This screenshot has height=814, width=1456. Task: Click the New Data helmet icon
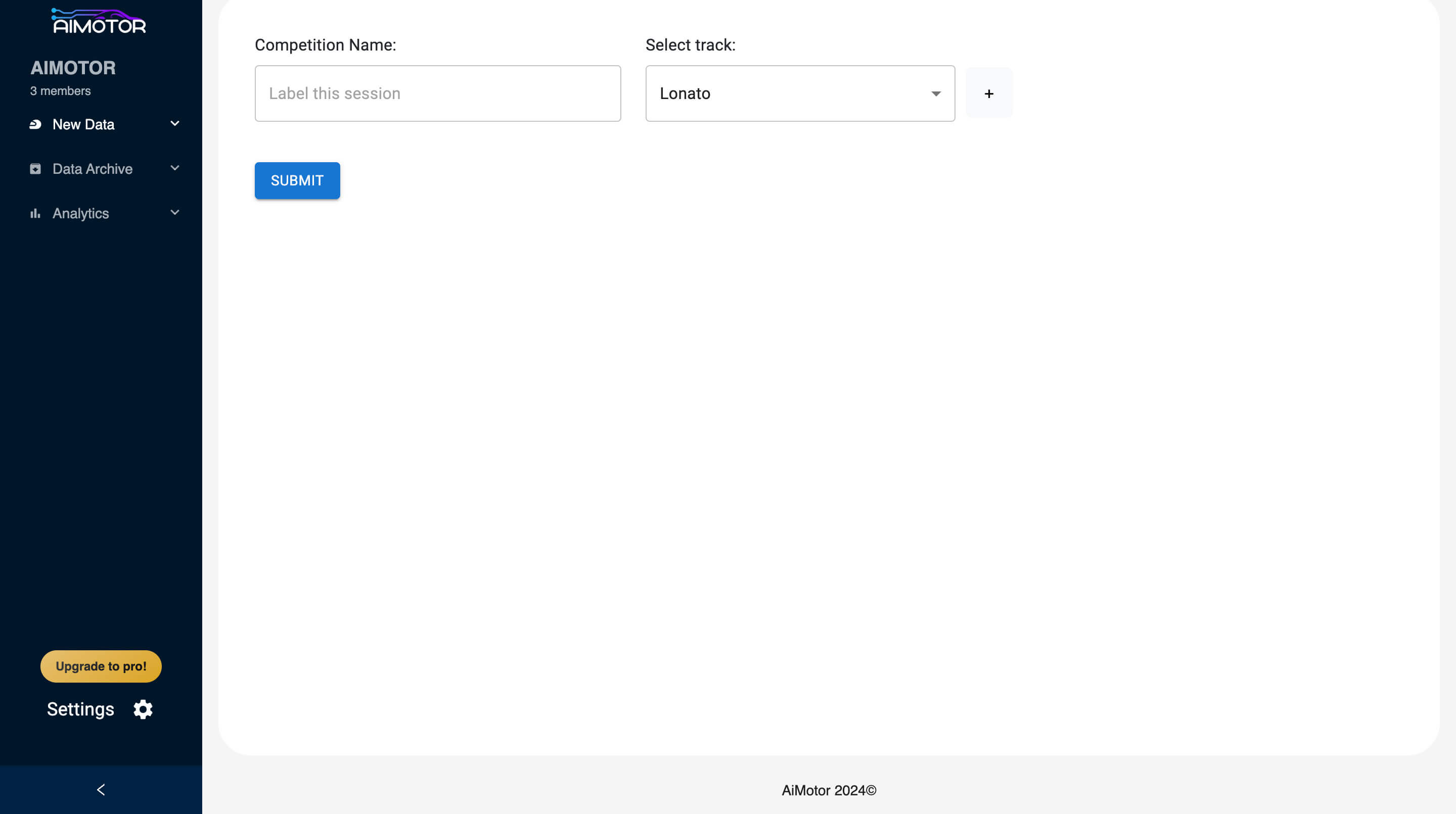[35, 124]
